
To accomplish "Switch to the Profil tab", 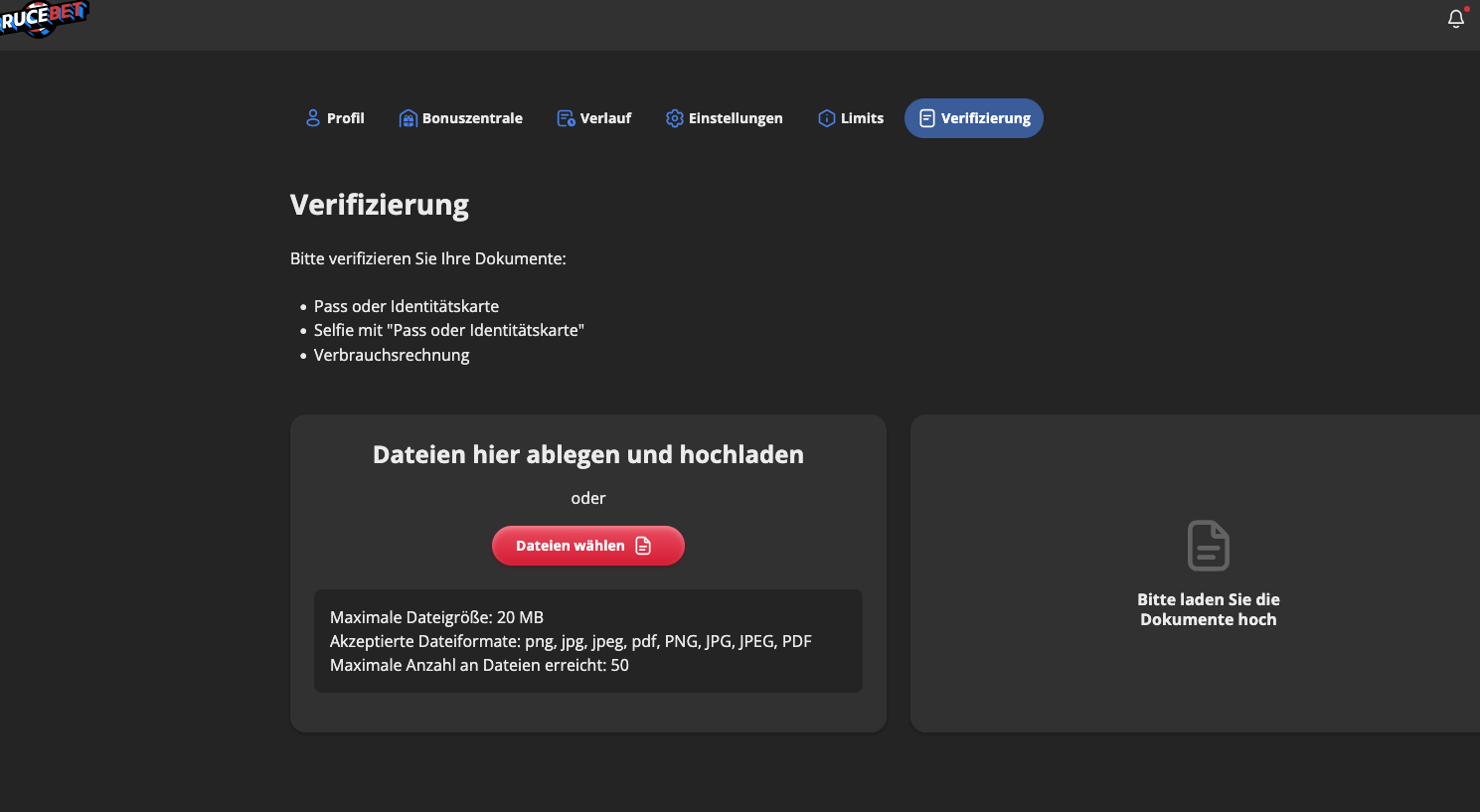I will tap(346, 118).
